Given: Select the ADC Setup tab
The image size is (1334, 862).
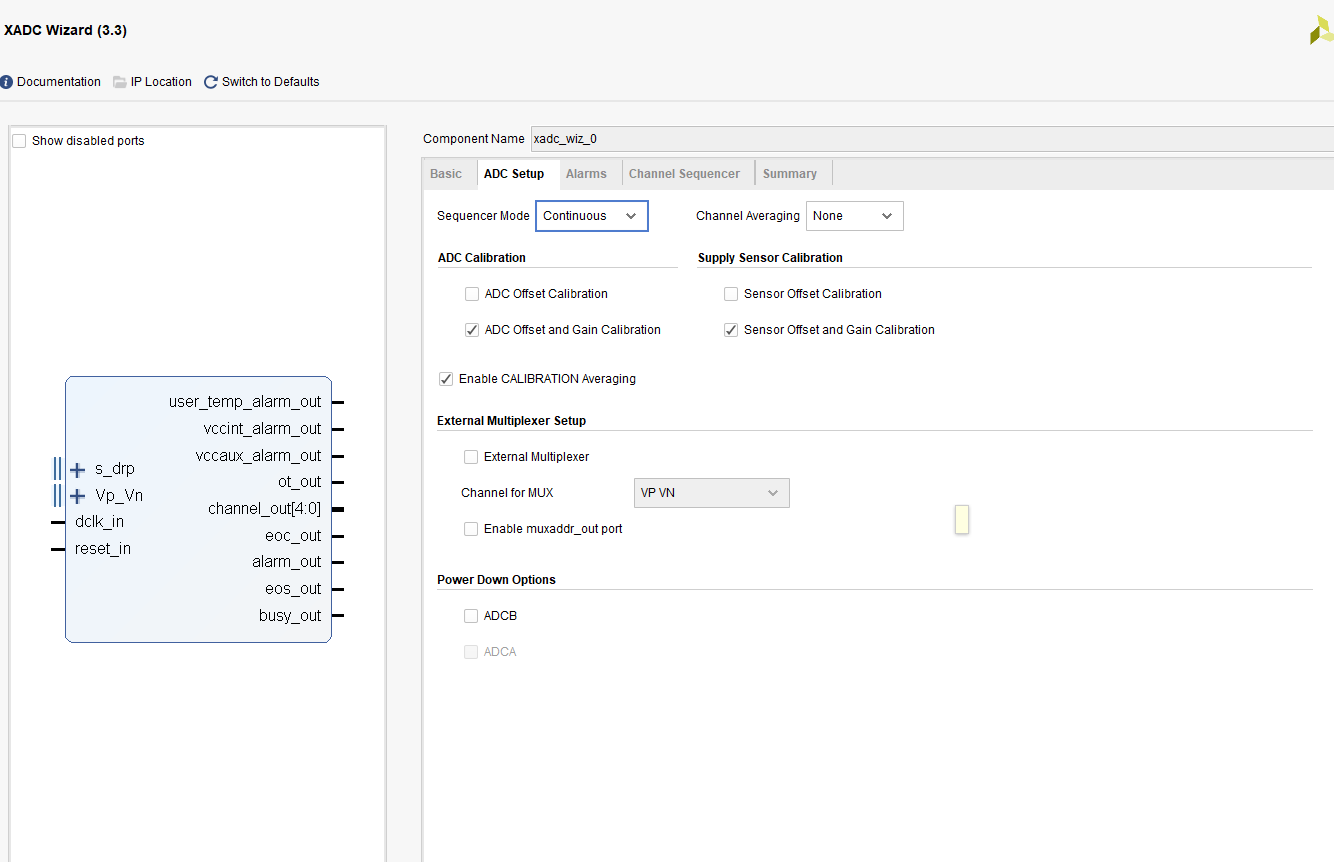Looking at the screenshot, I should coord(514,174).
